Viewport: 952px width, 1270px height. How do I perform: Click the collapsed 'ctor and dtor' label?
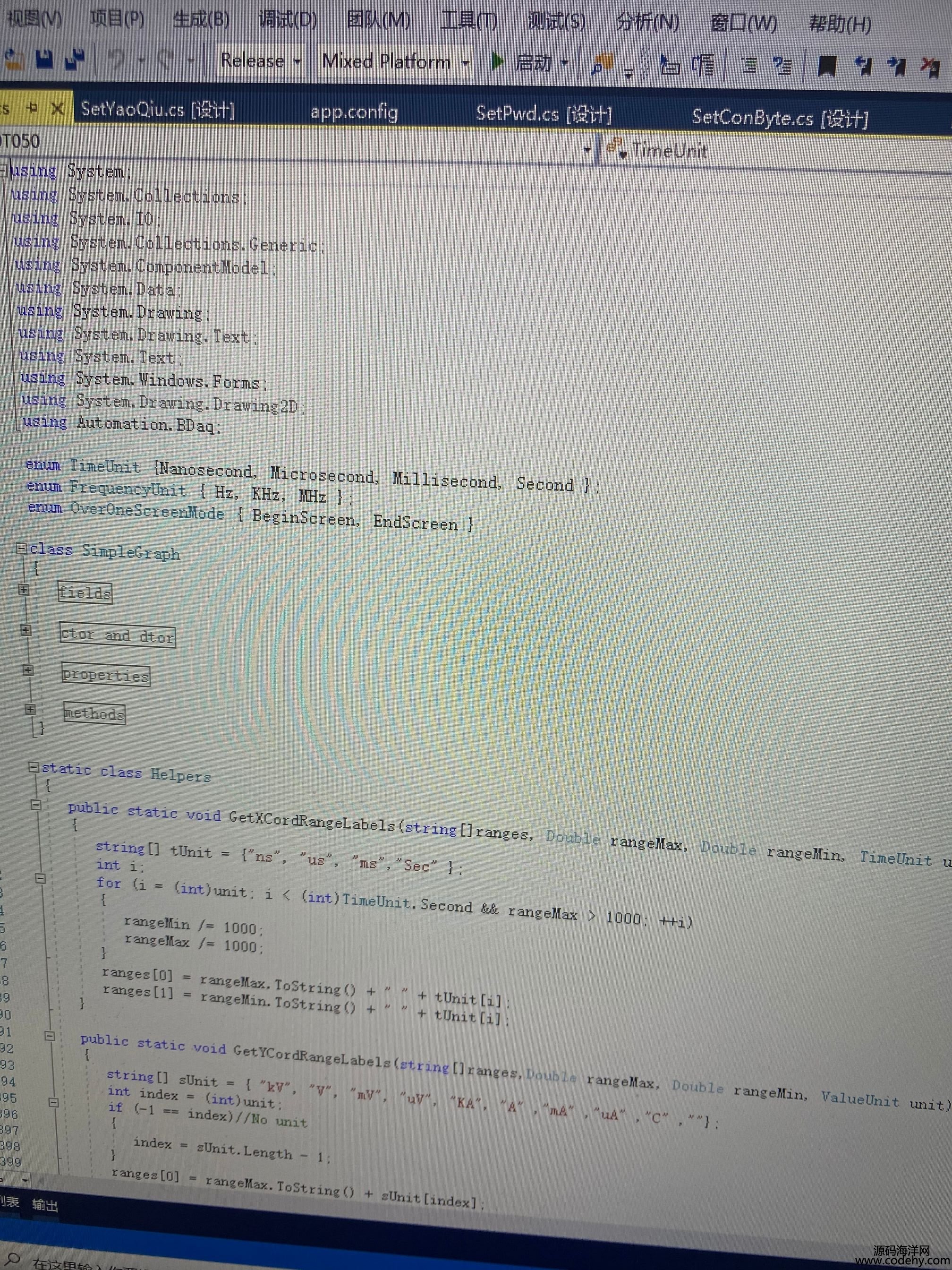coord(118,635)
